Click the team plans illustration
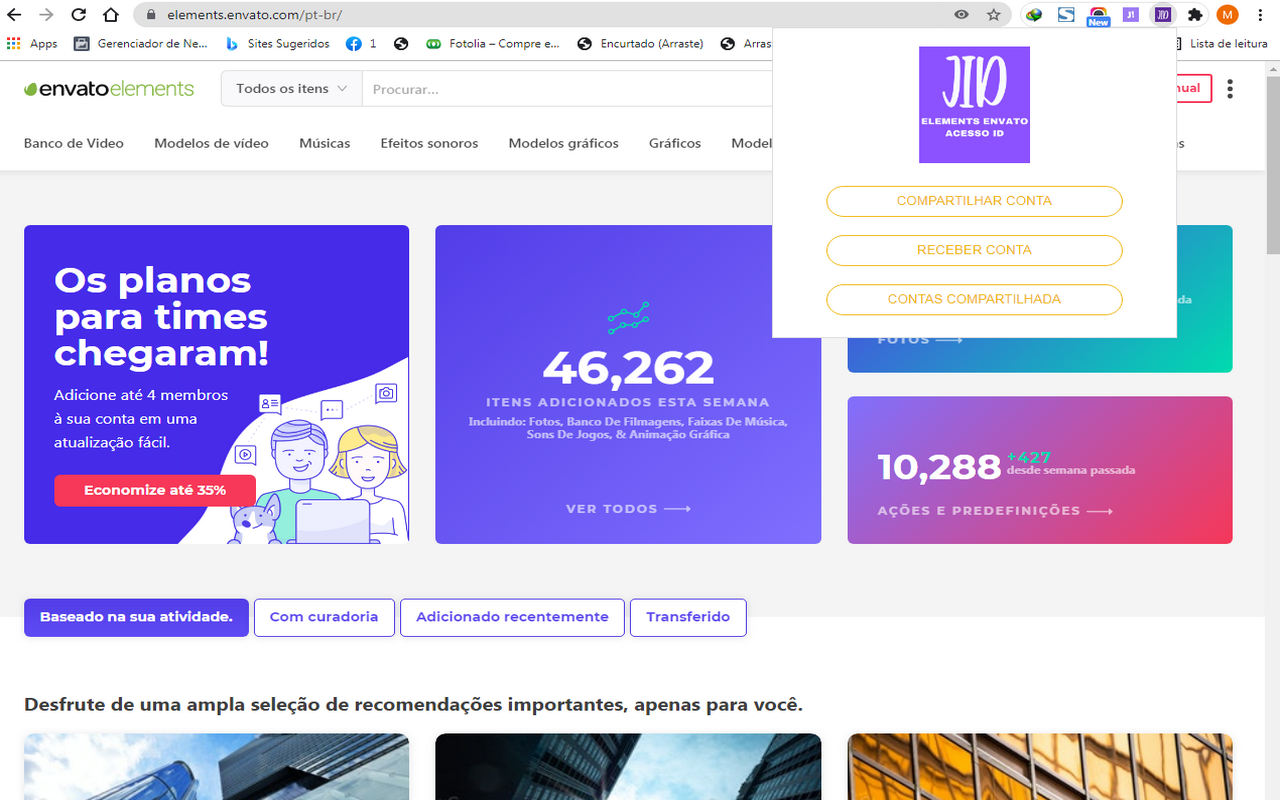 point(318,465)
